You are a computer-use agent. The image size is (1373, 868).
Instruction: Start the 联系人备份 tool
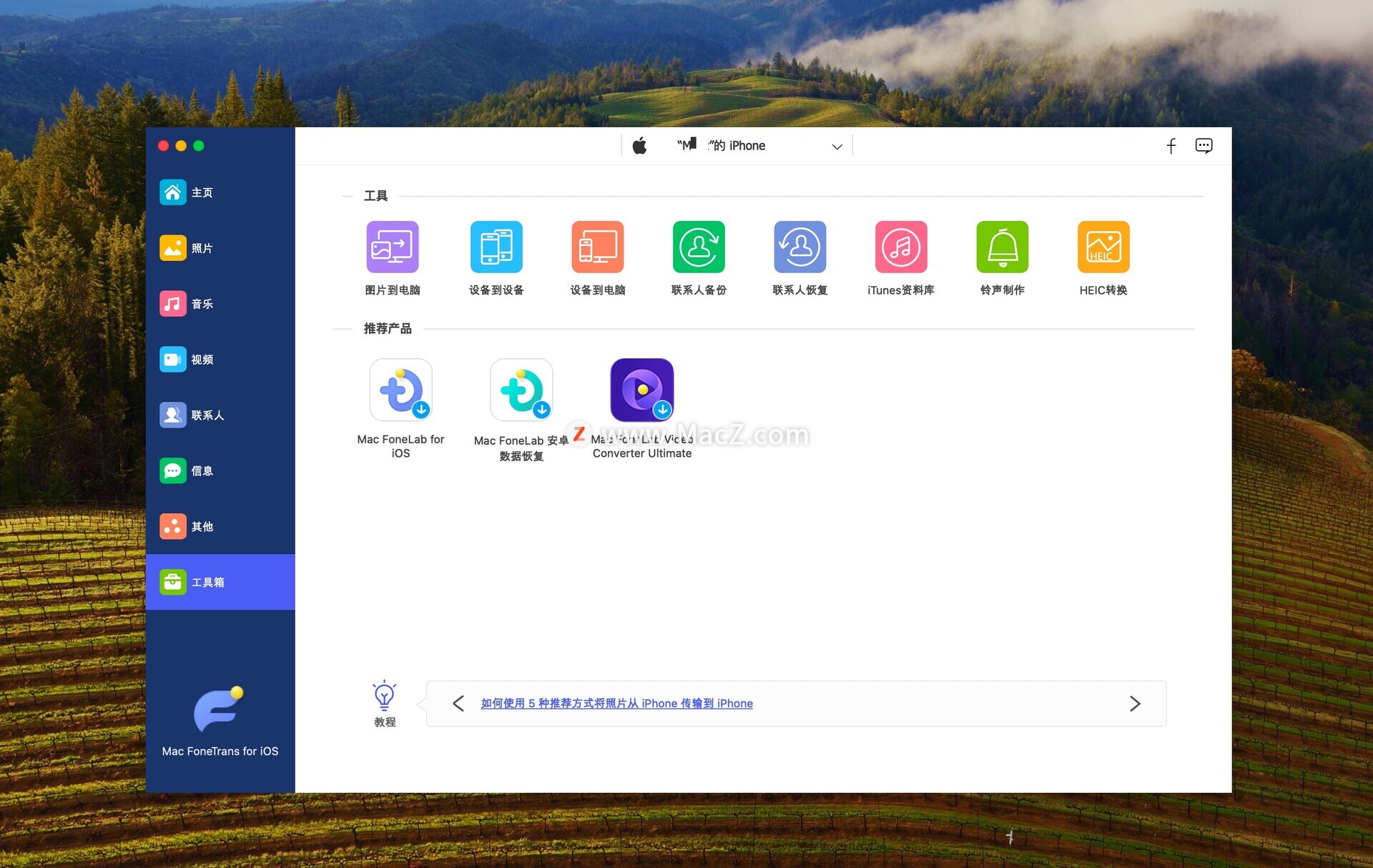pos(699,247)
